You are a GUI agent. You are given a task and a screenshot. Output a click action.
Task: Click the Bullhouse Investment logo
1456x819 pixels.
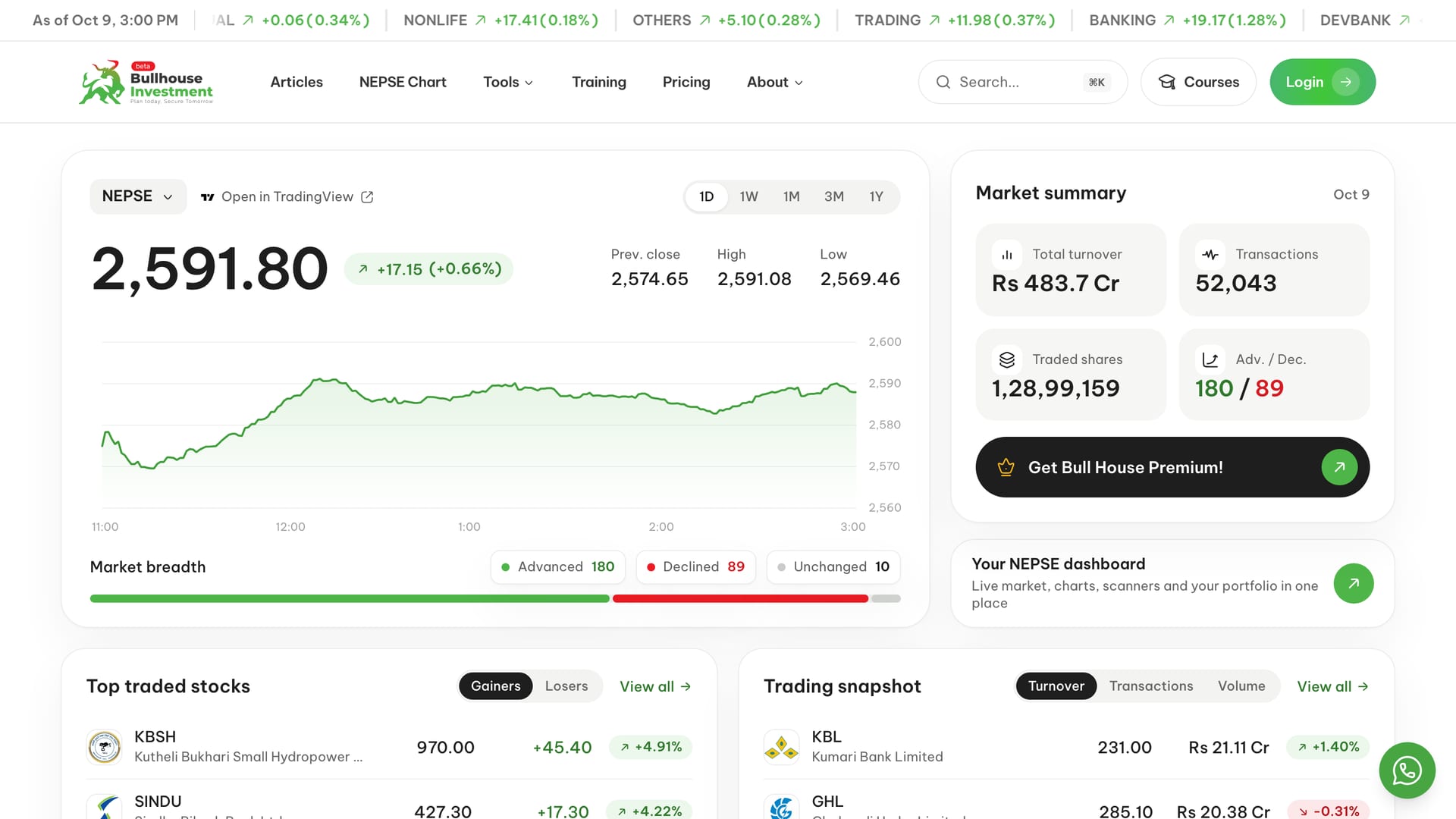(146, 82)
